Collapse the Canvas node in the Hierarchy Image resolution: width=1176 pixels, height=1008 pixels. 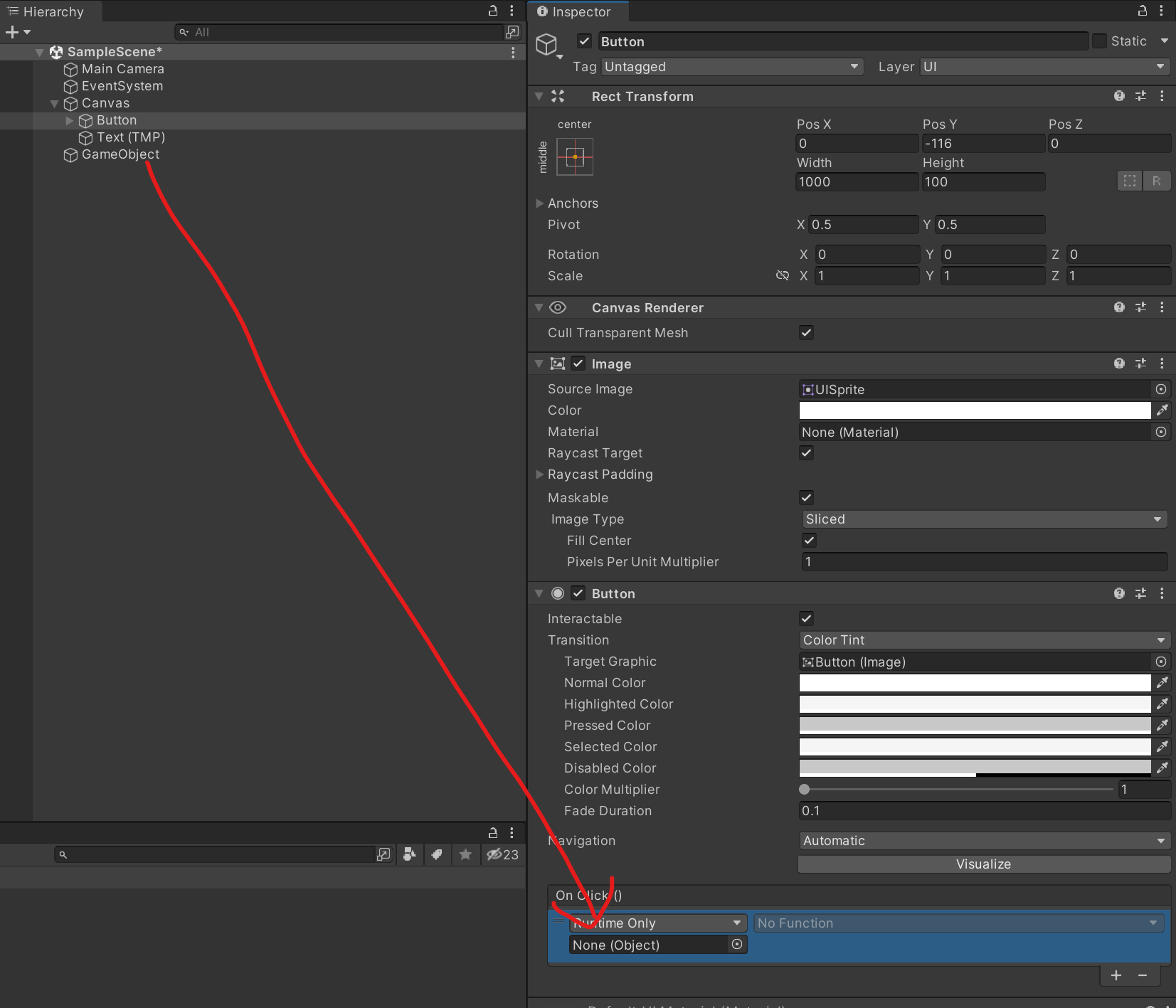(x=54, y=103)
